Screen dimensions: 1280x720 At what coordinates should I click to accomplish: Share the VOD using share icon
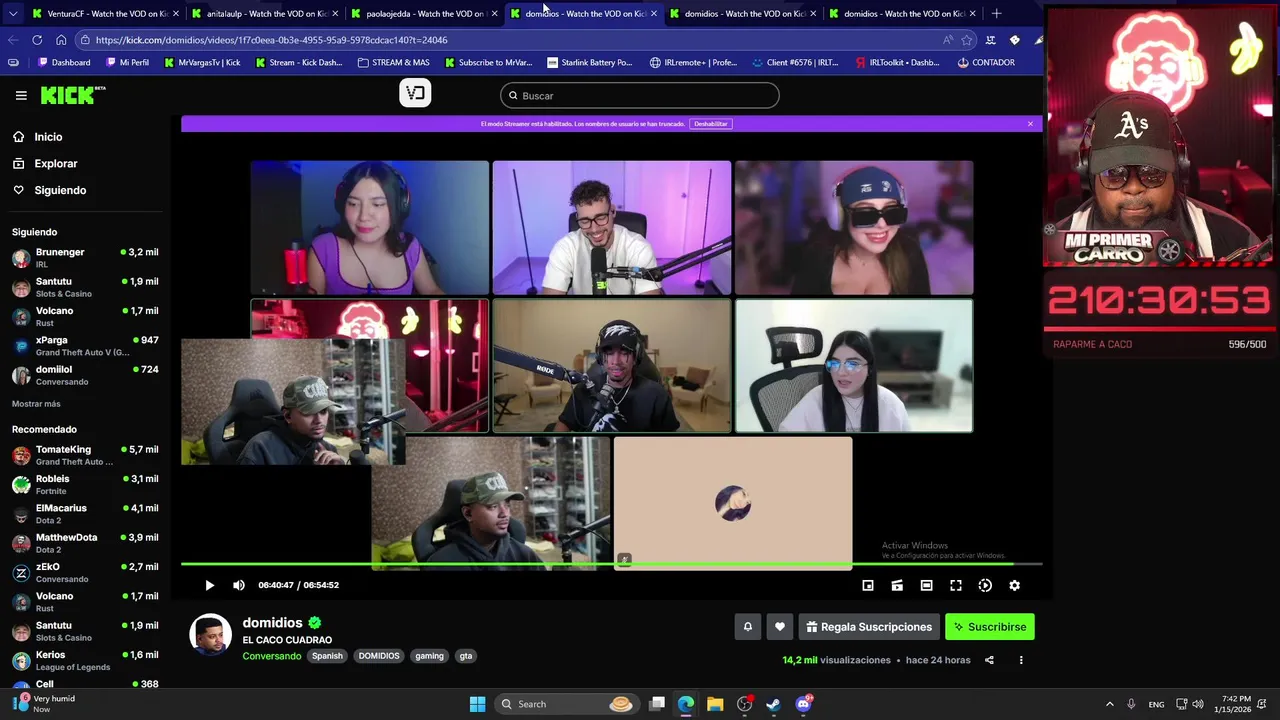[x=989, y=660]
